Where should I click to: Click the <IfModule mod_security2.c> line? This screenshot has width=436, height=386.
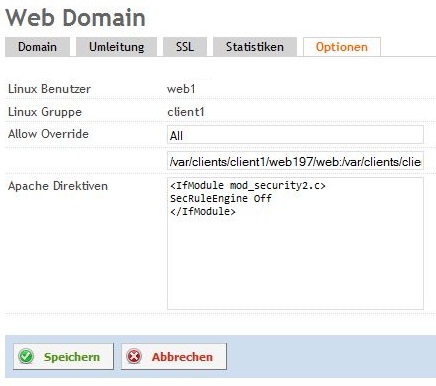248,185
